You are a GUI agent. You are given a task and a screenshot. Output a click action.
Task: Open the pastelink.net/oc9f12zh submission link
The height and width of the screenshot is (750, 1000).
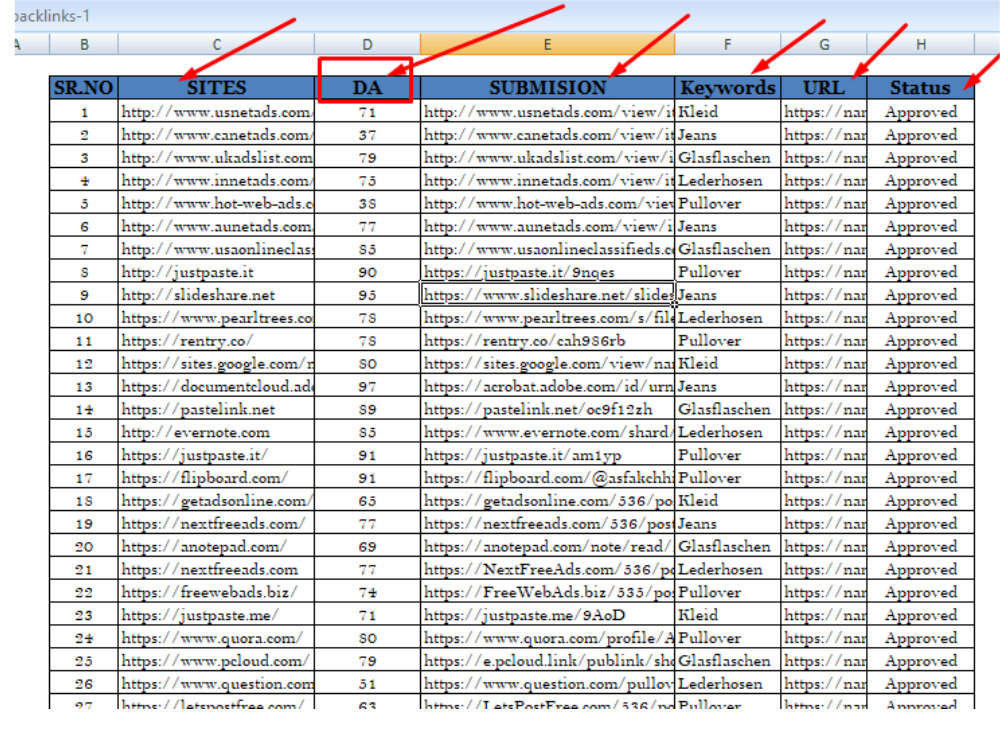[547, 409]
